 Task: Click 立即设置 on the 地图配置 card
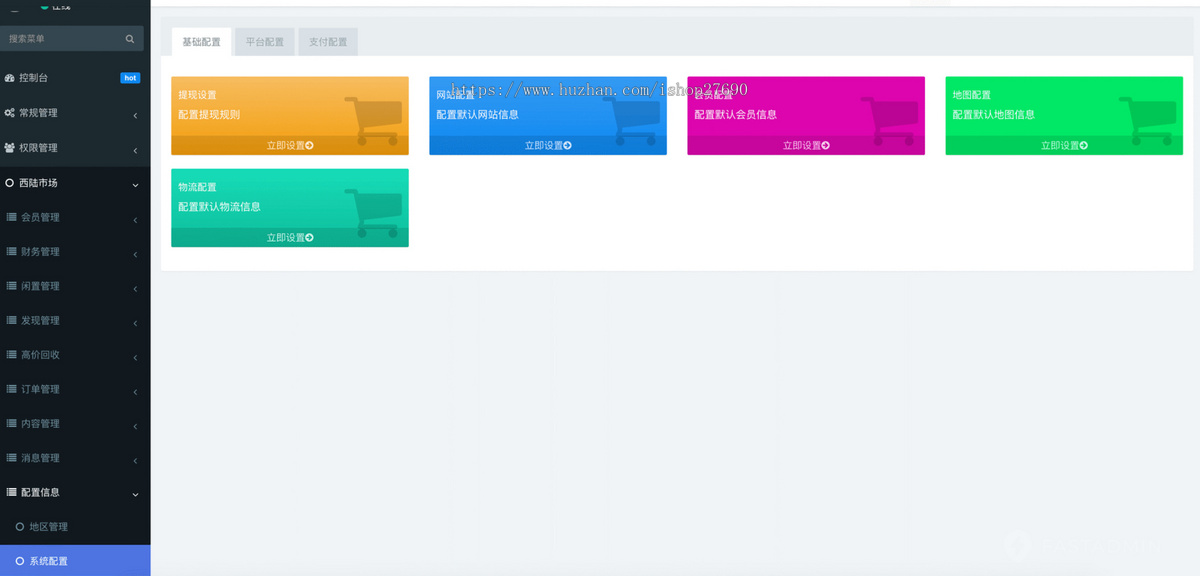tap(1064, 145)
